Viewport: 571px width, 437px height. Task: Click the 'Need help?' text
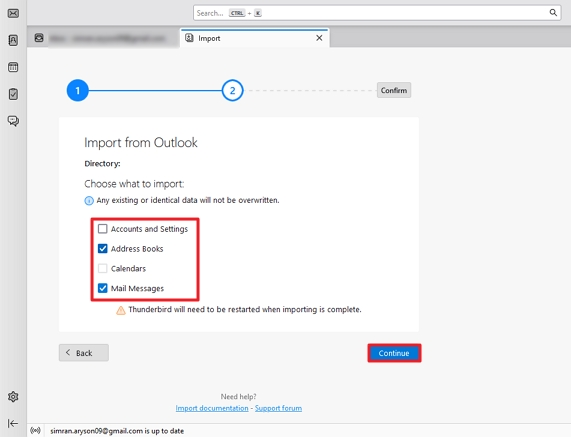239,396
